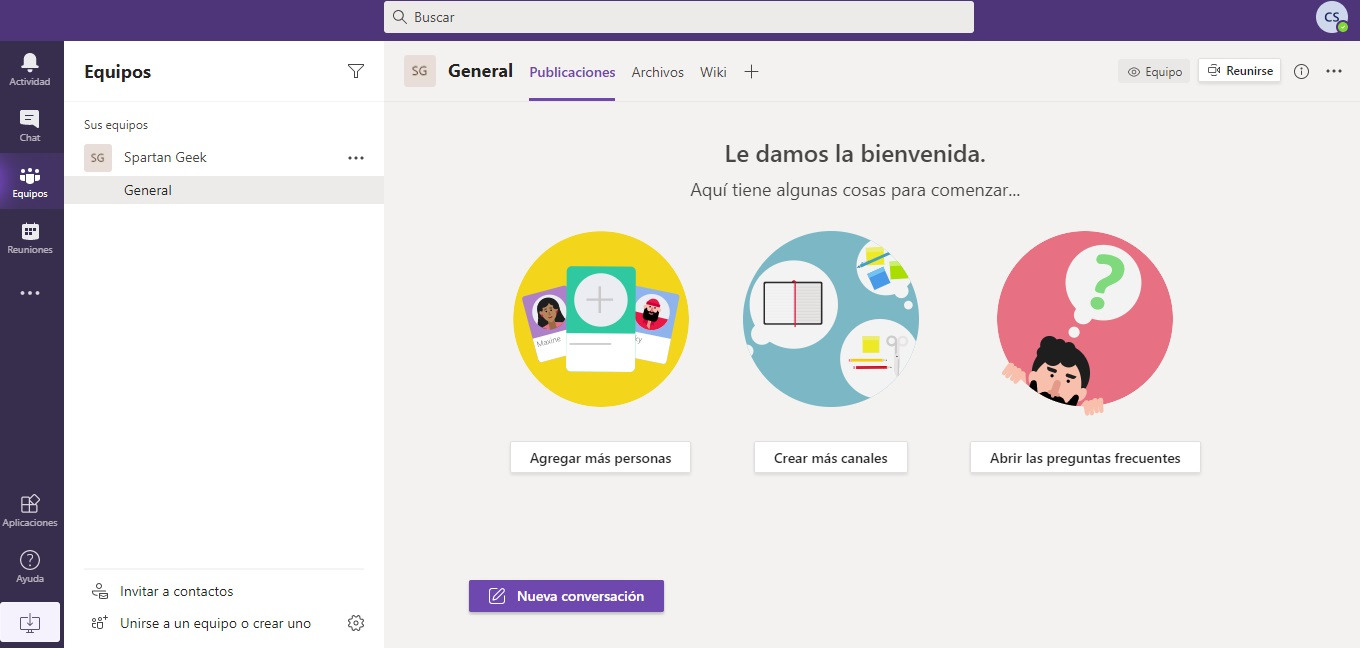Select the Spartan Geek team

[x=165, y=157]
